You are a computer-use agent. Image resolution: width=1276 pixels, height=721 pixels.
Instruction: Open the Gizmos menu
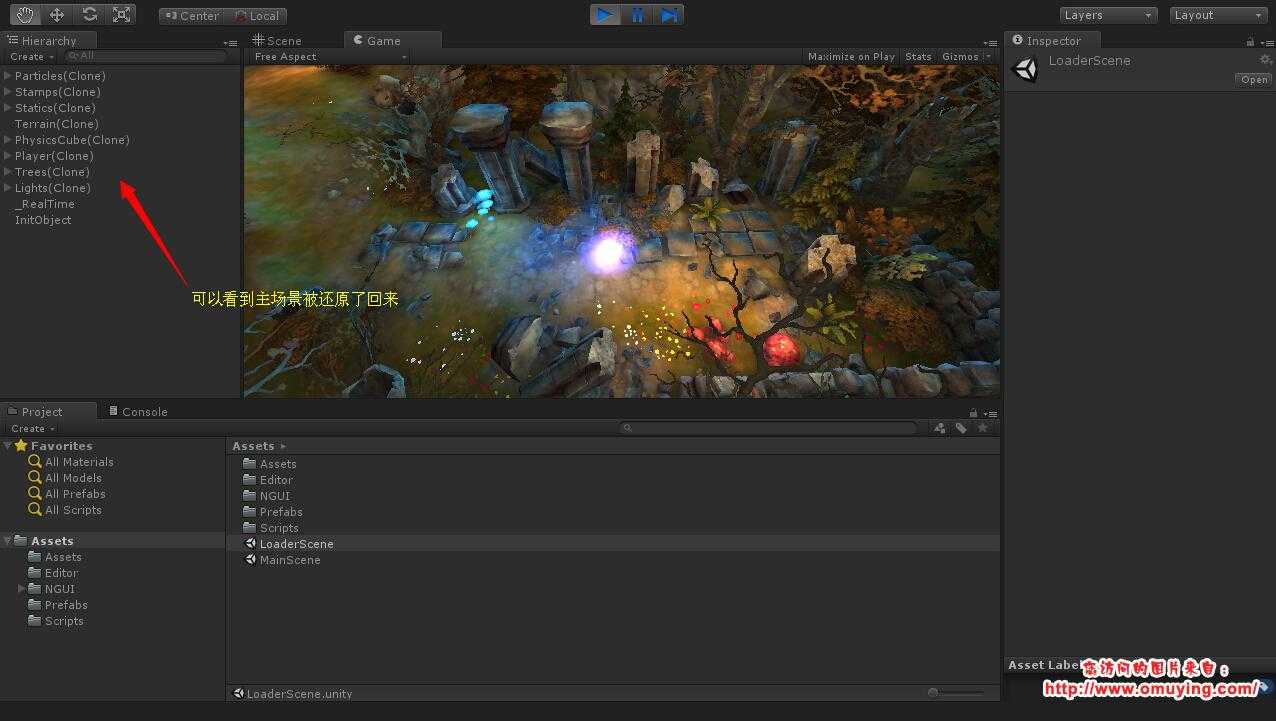click(966, 57)
